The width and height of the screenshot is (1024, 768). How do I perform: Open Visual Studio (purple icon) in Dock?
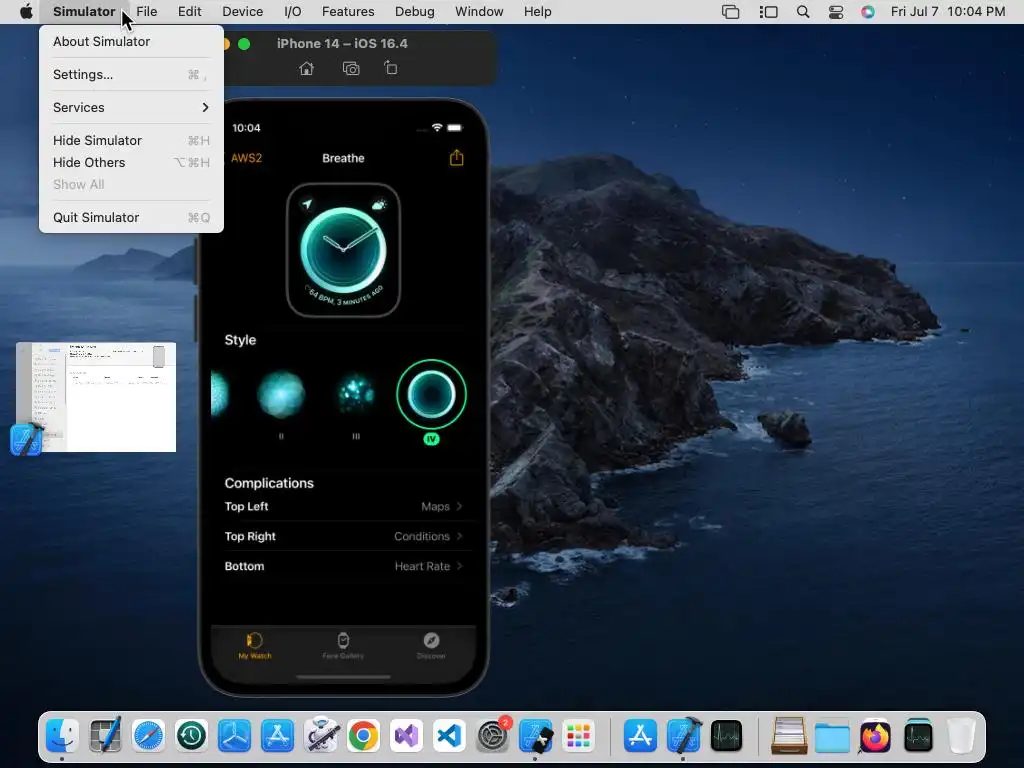click(406, 736)
